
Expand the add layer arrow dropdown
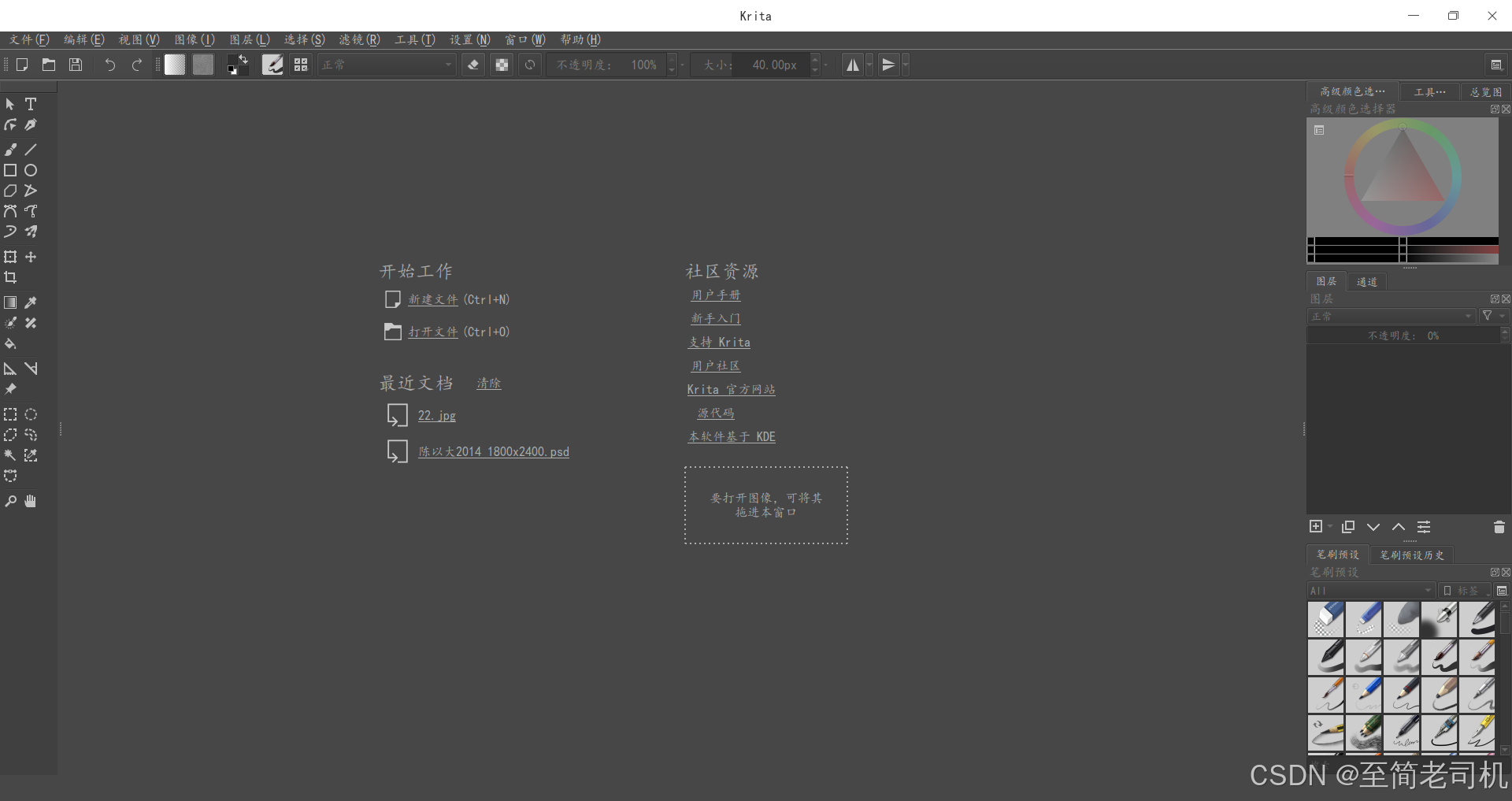point(1329,526)
